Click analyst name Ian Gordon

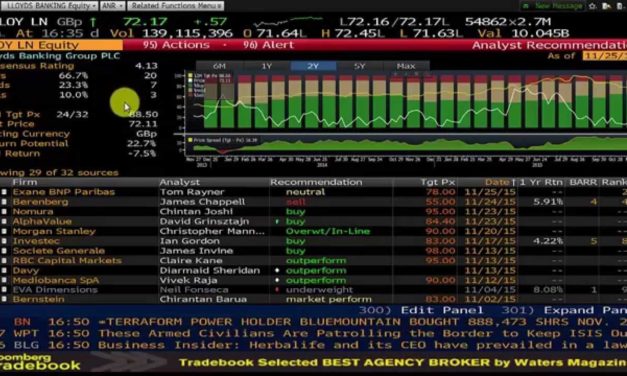pos(190,241)
